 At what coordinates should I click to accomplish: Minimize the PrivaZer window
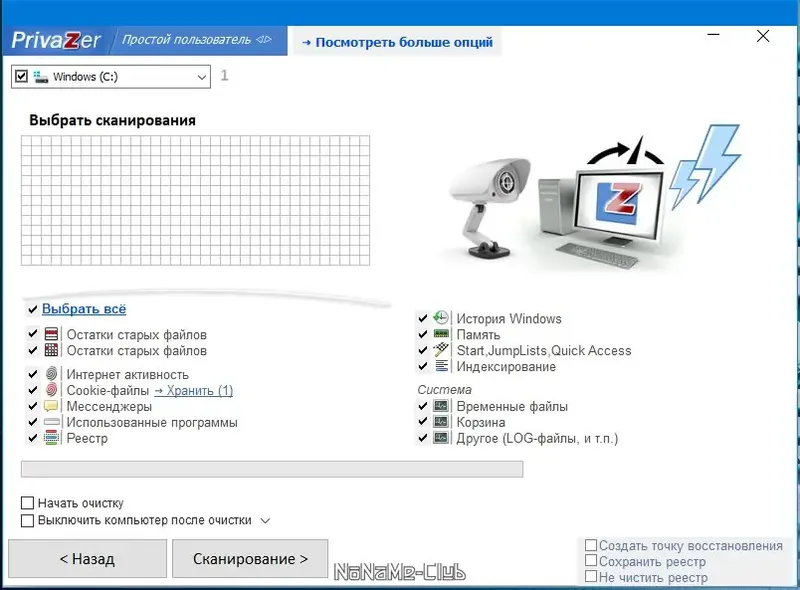point(714,35)
